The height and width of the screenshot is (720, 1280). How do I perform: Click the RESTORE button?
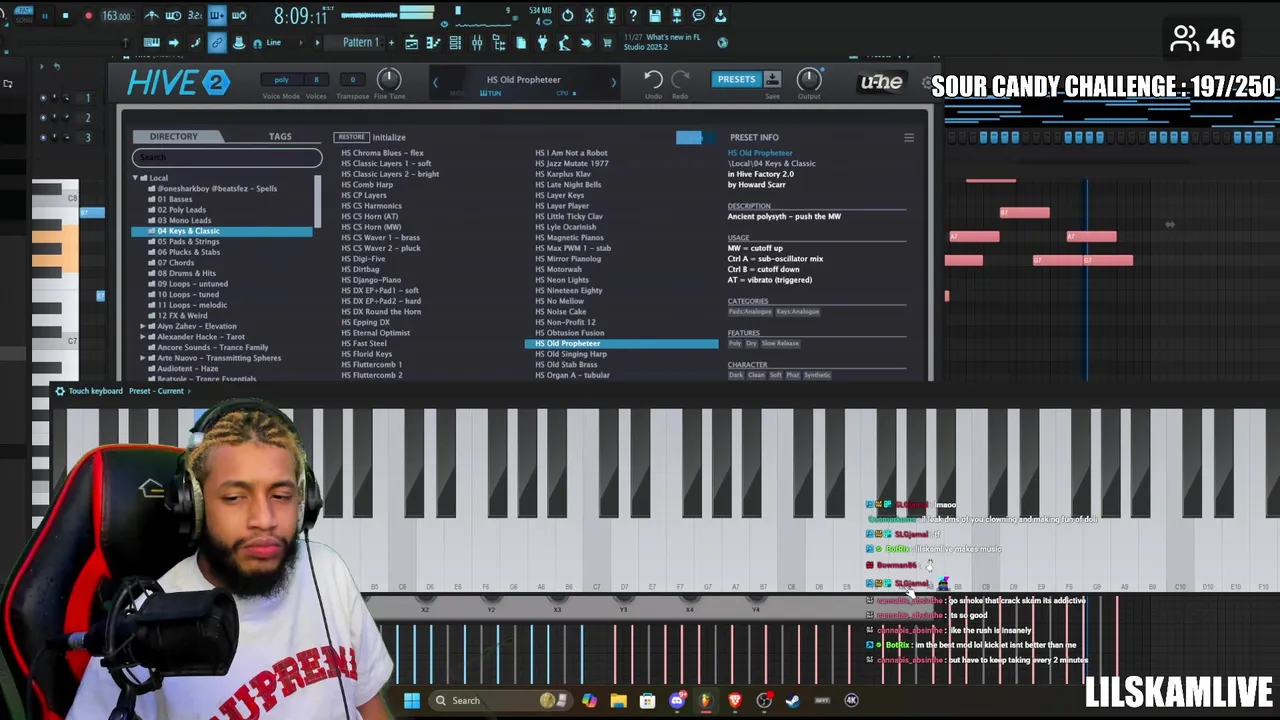click(351, 137)
